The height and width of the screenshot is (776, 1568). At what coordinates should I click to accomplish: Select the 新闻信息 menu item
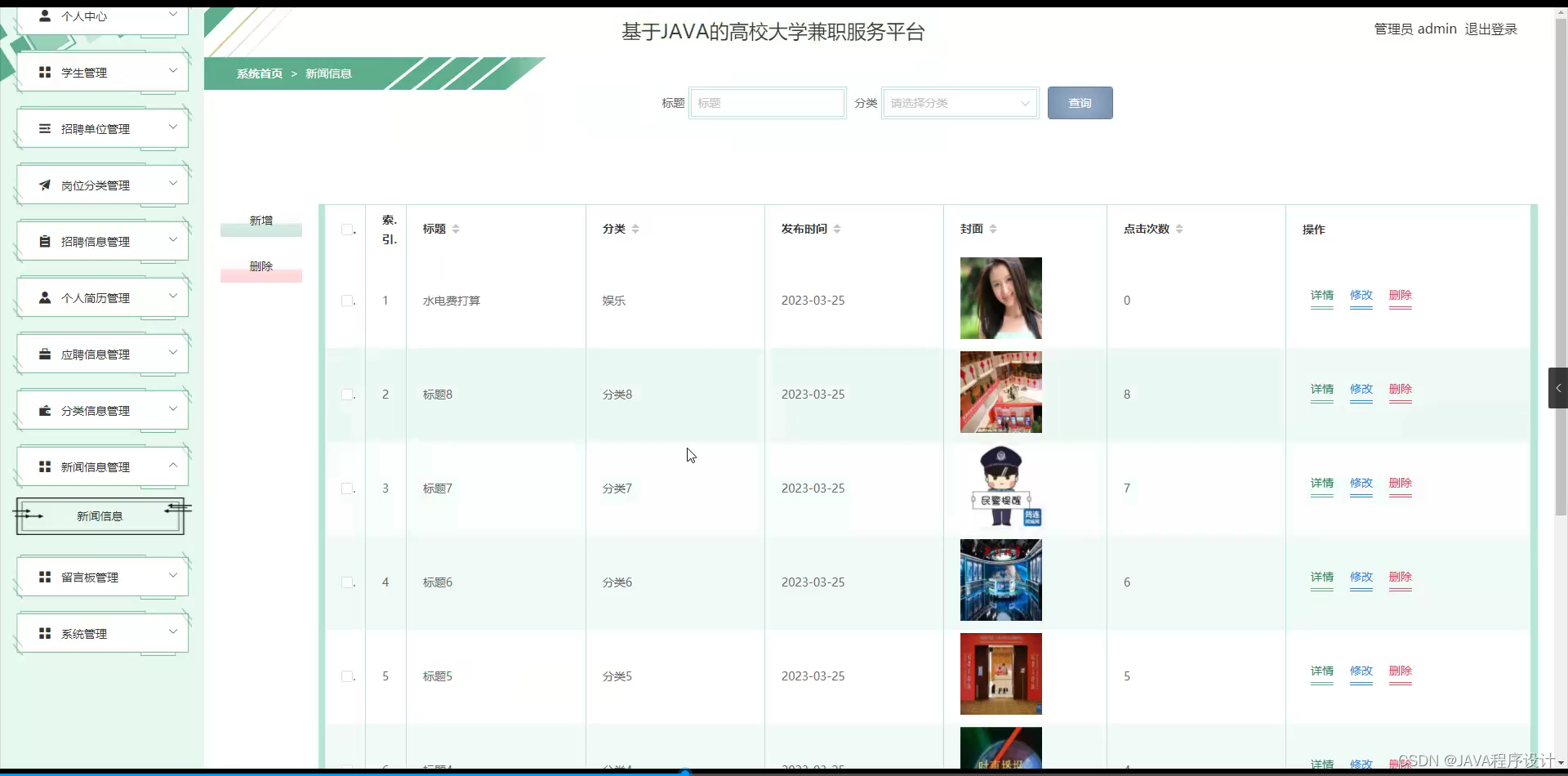click(99, 515)
